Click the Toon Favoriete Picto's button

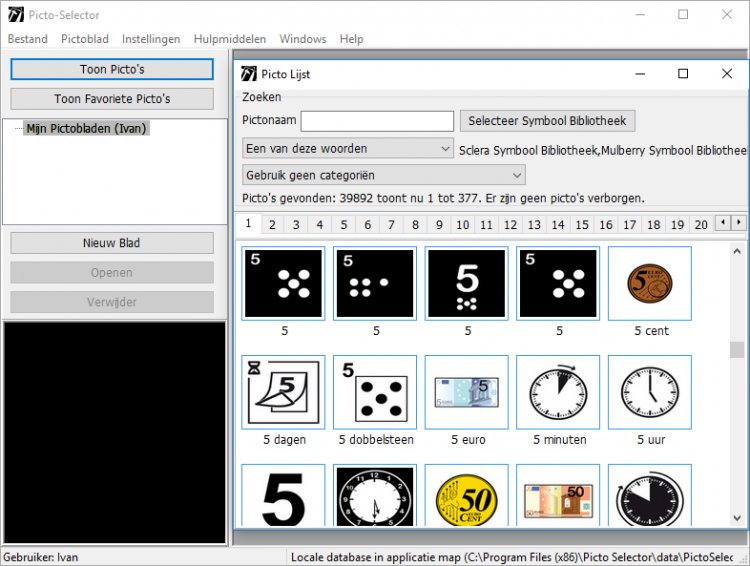click(x=112, y=99)
